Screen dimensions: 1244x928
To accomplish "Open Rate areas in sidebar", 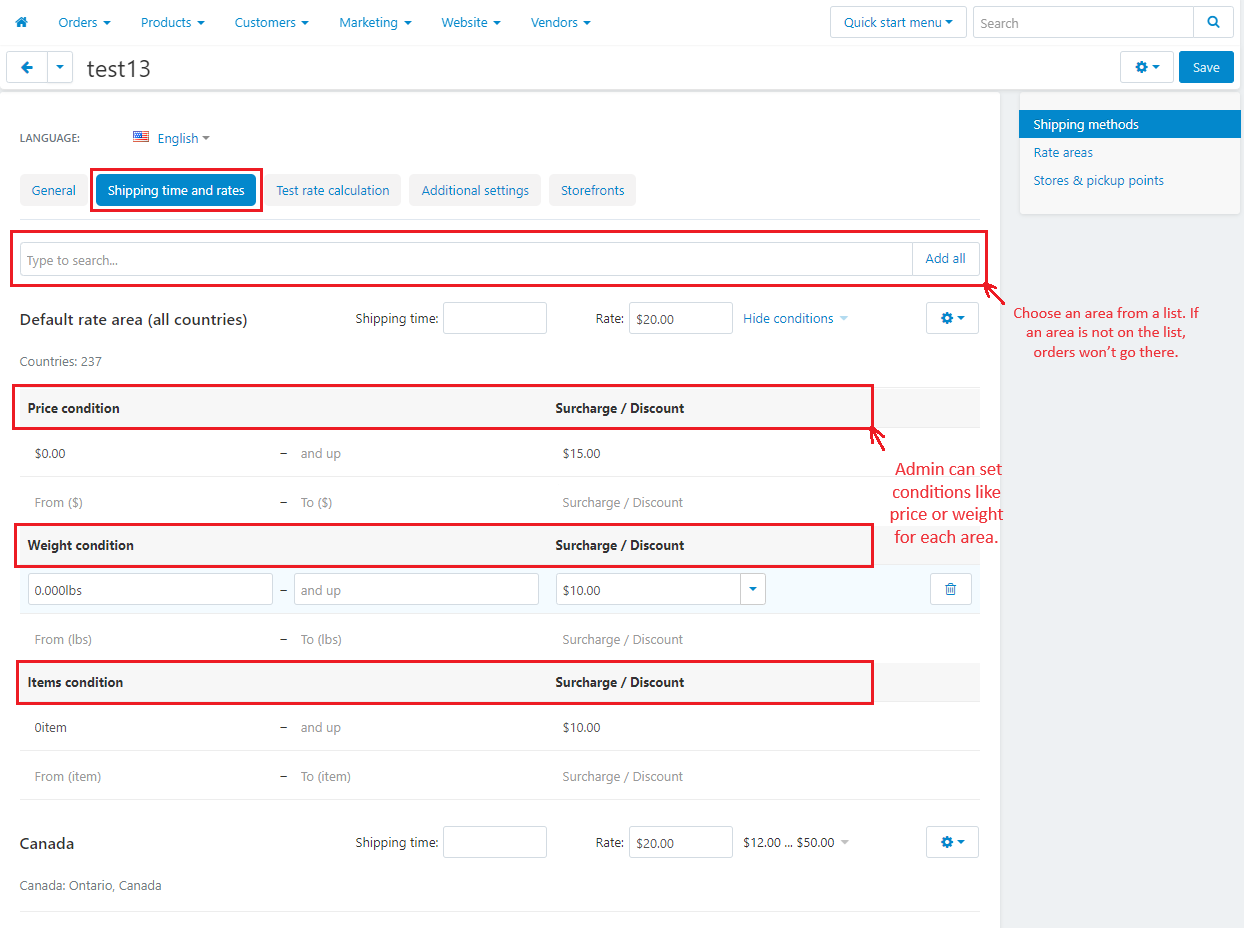I will pyautogui.click(x=1063, y=152).
